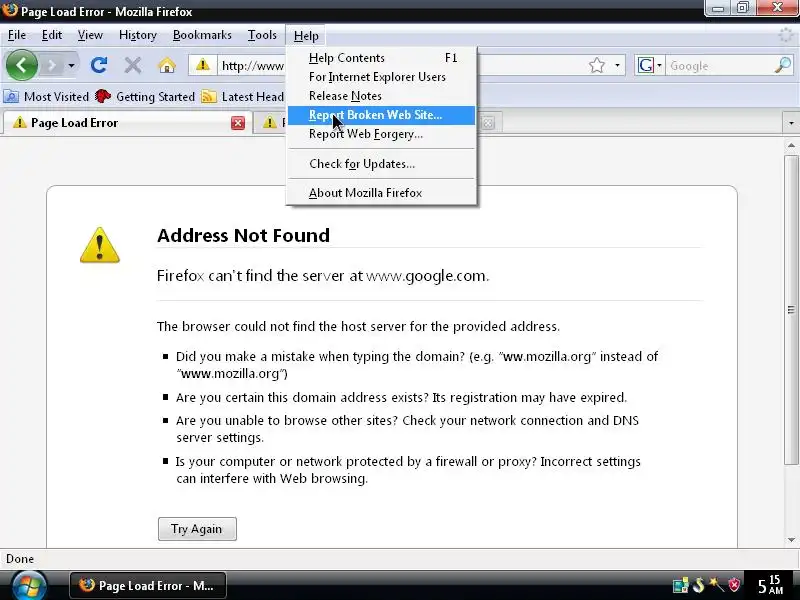Open Release Notes from Help menu
The image size is (800, 600).
click(x=382, y=95)
